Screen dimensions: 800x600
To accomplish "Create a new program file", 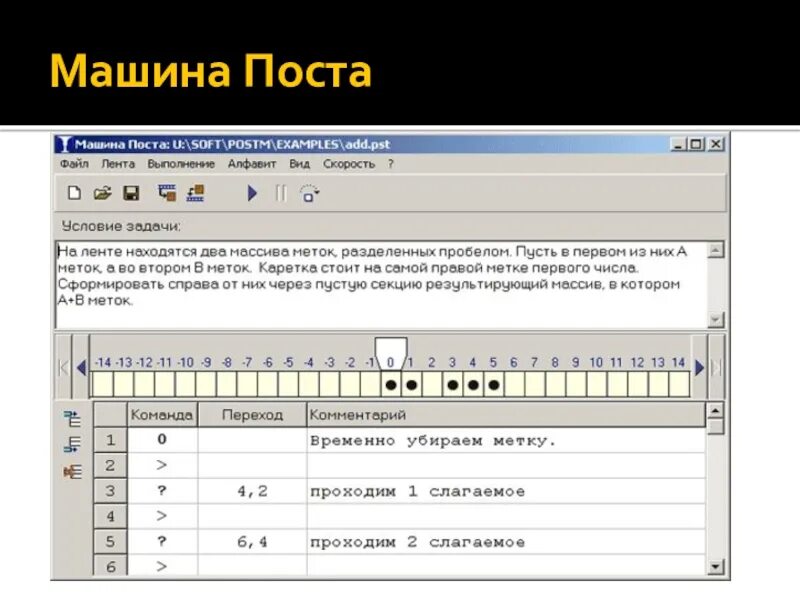I will 74,193.
